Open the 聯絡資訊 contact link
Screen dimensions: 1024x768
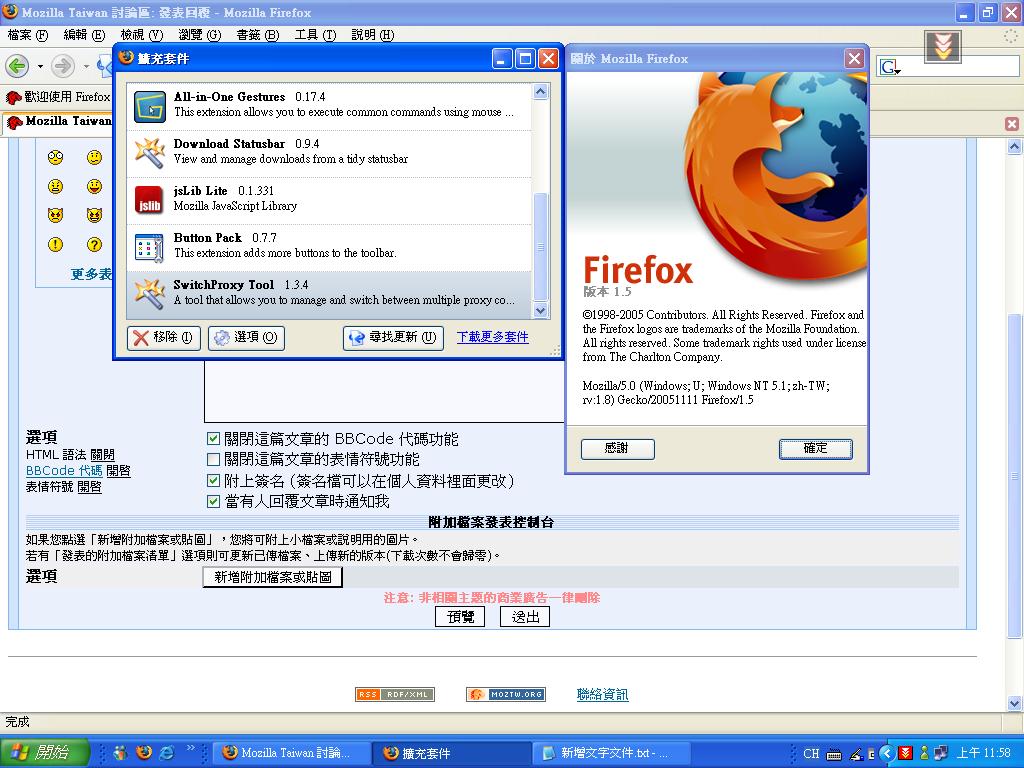[602, 694]
